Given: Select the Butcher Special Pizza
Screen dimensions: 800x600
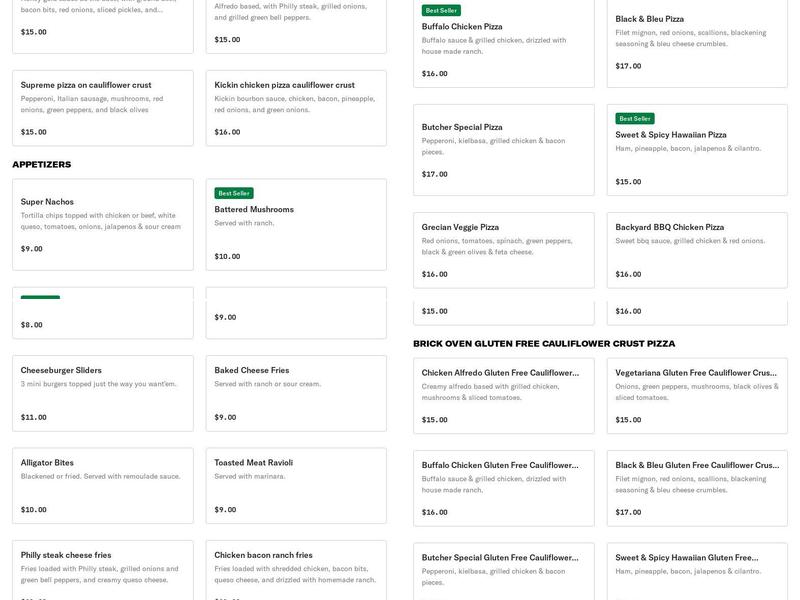Looking at the screenshot, I should (503, 150).
